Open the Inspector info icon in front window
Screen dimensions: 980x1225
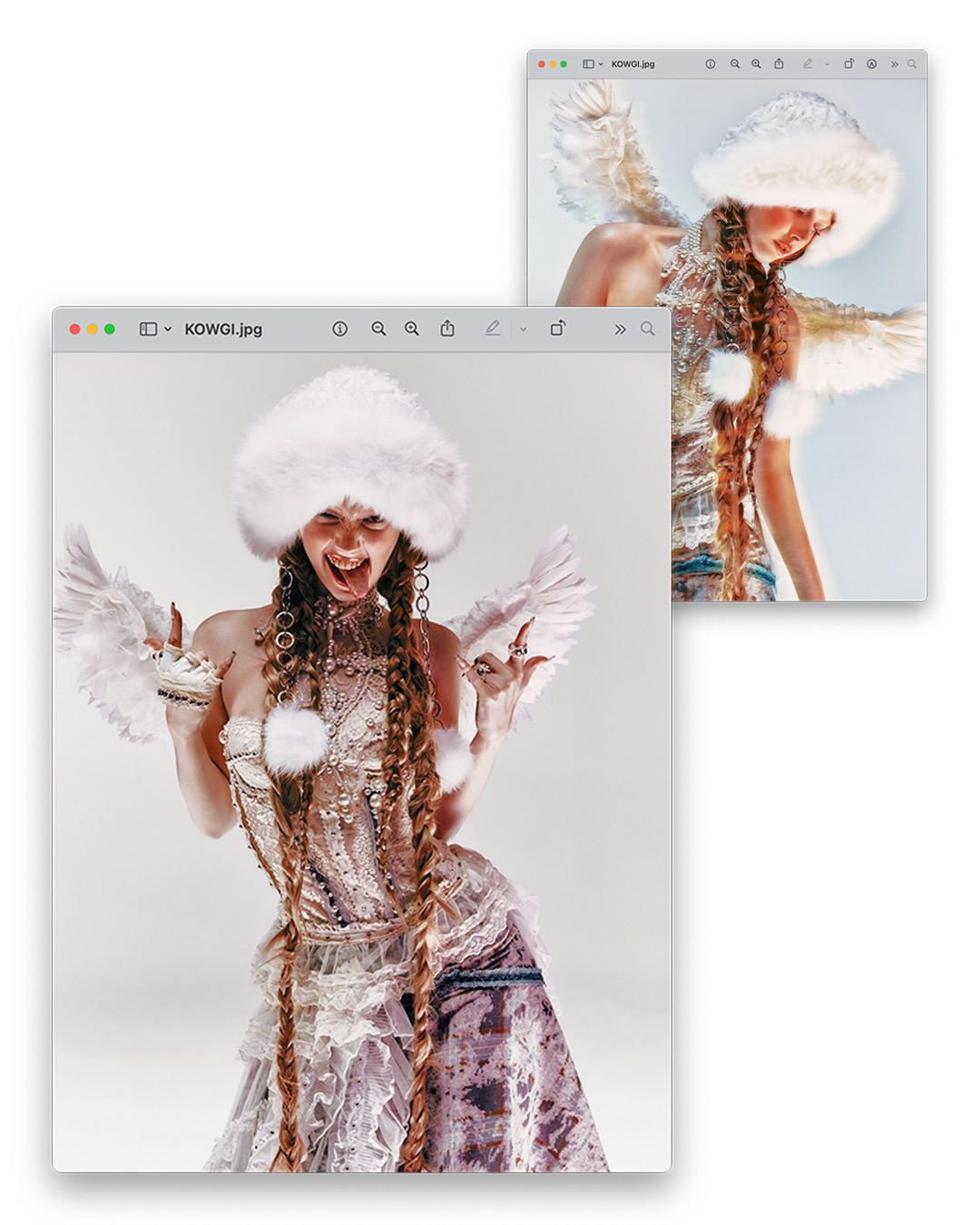(340, 328)
